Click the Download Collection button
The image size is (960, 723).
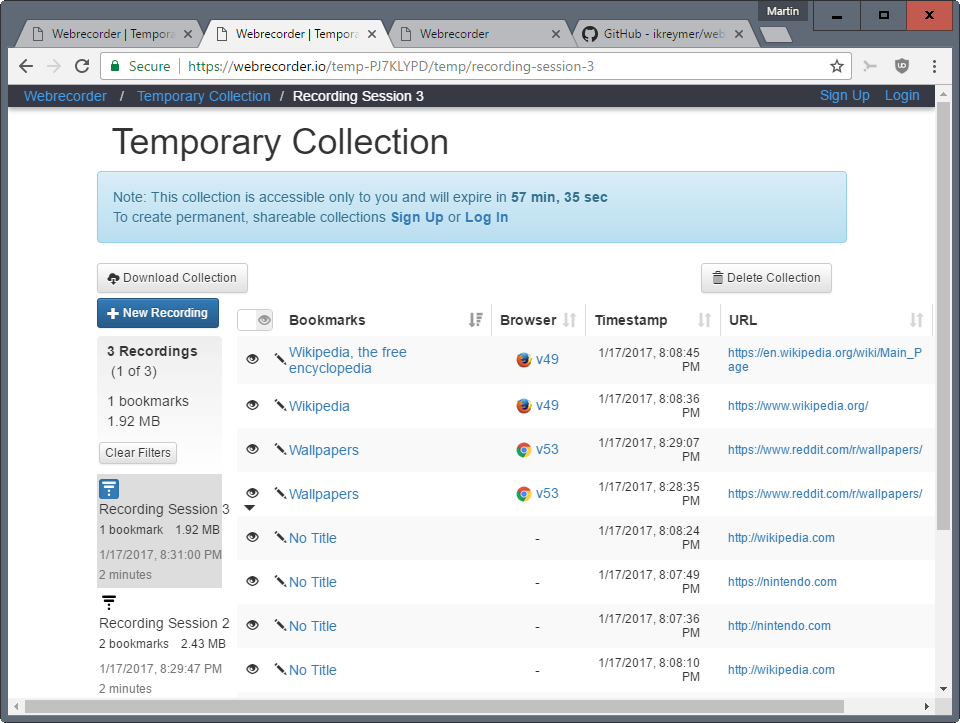point(173,278)
